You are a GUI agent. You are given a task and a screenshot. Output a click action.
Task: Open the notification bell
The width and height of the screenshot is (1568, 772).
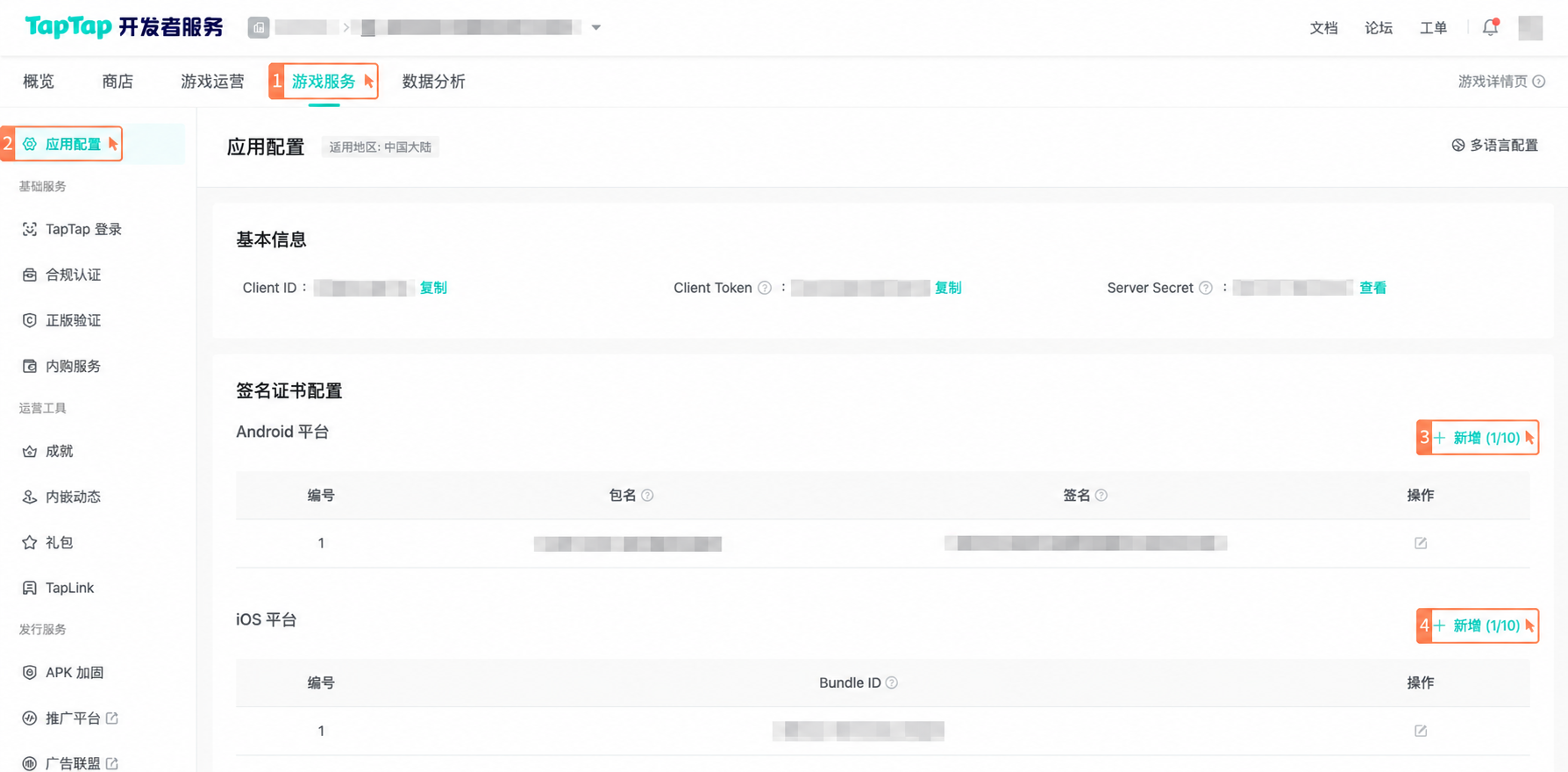pyautogui.click(x=1490, y=27)
